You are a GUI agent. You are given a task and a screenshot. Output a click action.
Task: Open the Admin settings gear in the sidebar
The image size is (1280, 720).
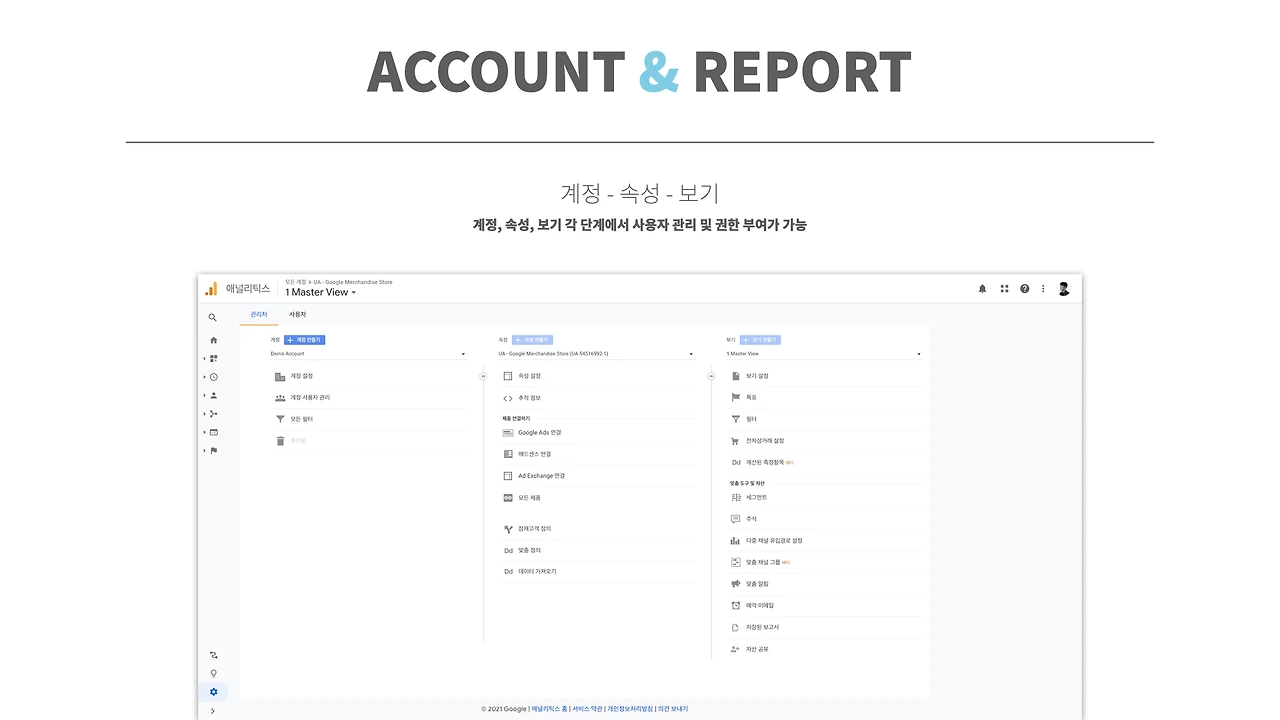[213, 691]
